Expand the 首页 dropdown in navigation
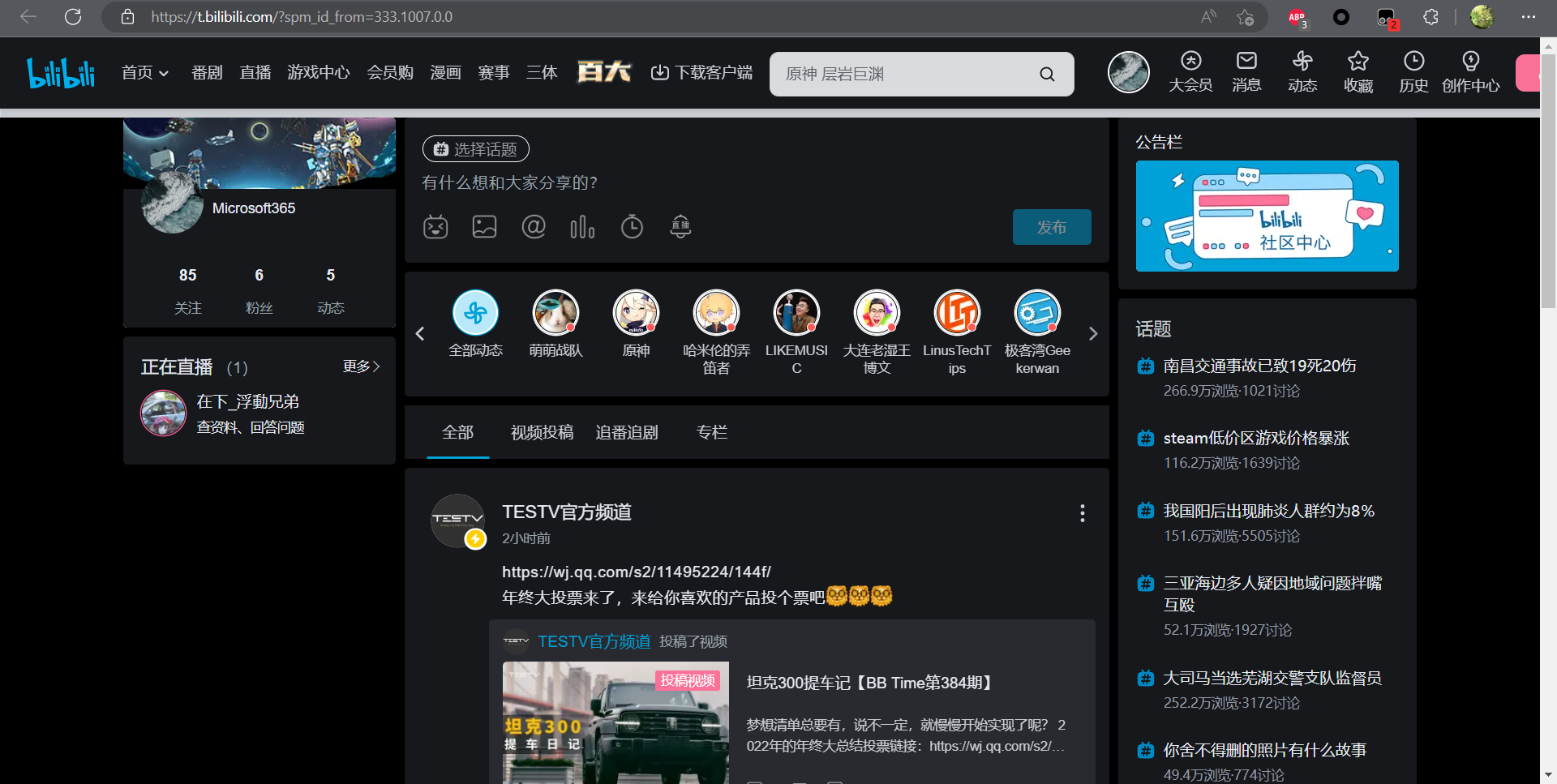1557x784 pixels. 145,72
